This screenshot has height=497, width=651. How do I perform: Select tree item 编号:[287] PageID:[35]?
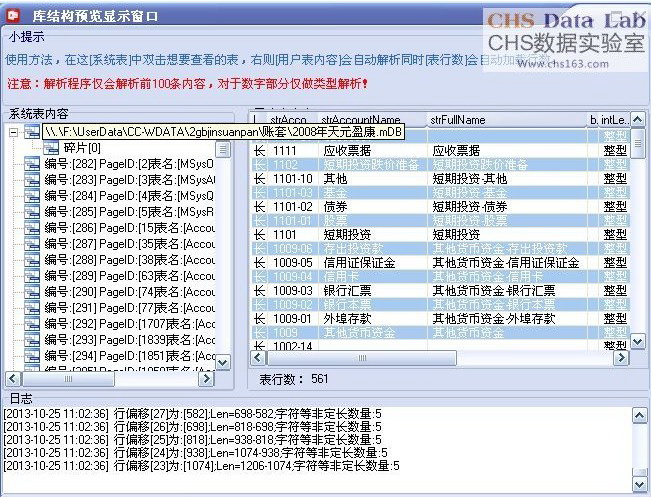[x=129, y=244]
